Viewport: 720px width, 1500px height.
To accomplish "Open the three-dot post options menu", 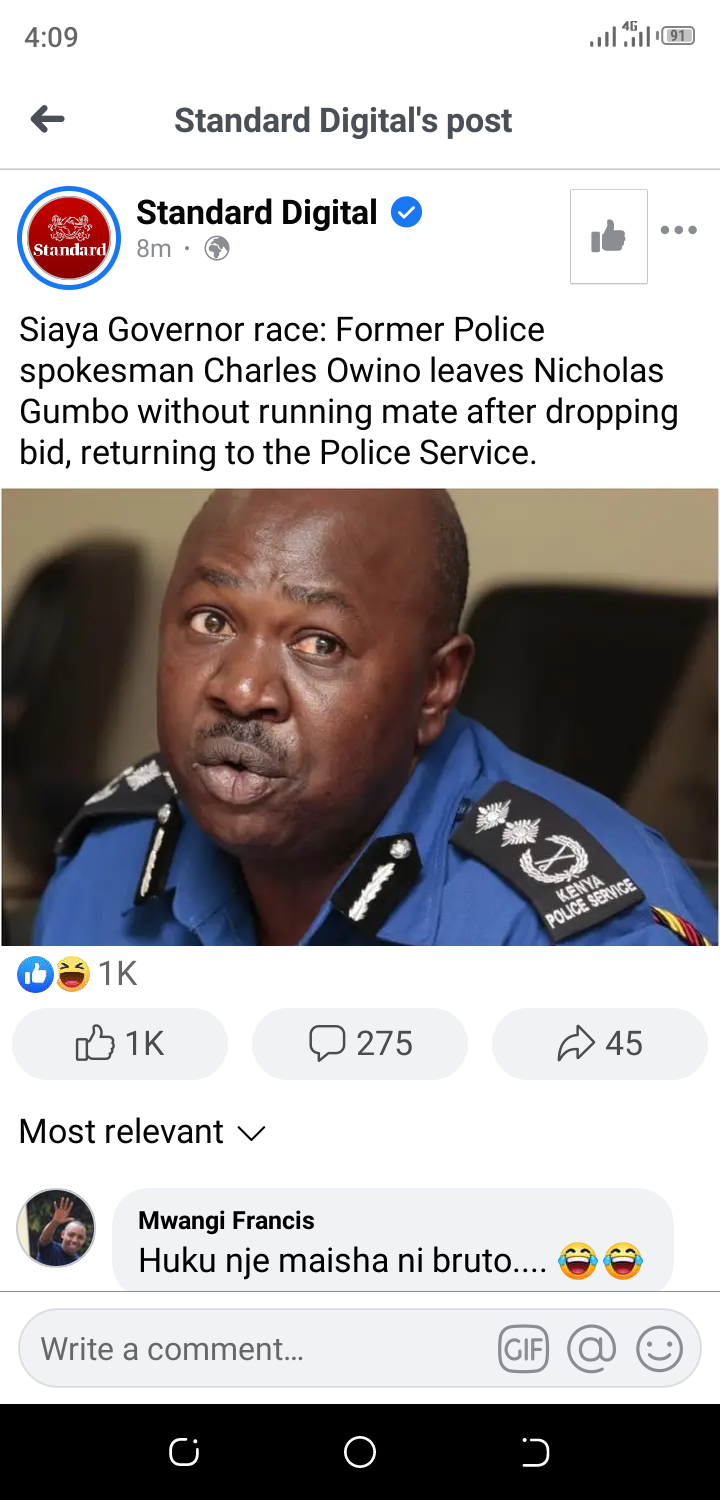I will [x=679, y=230].
